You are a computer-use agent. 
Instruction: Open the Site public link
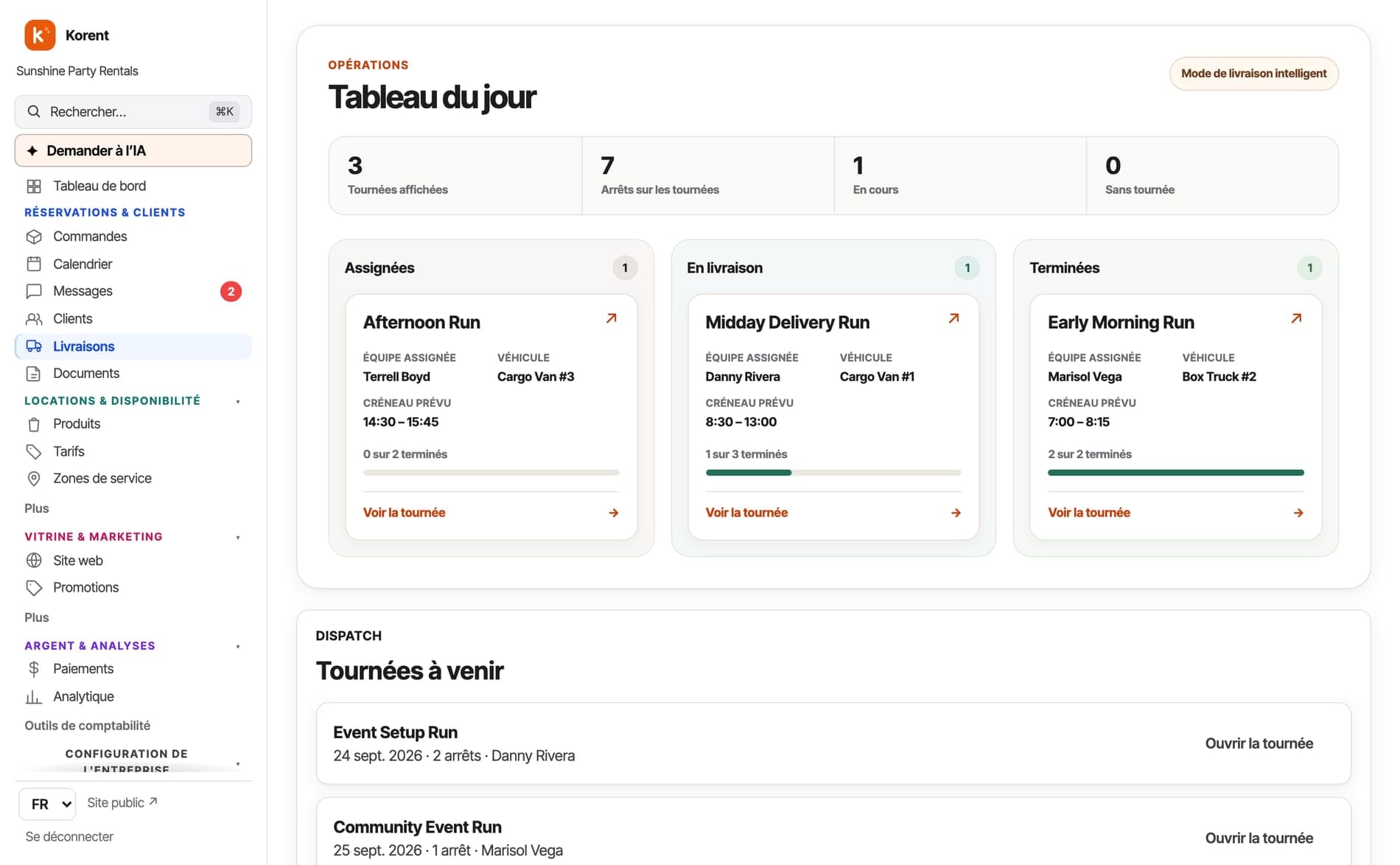[122, 803]
